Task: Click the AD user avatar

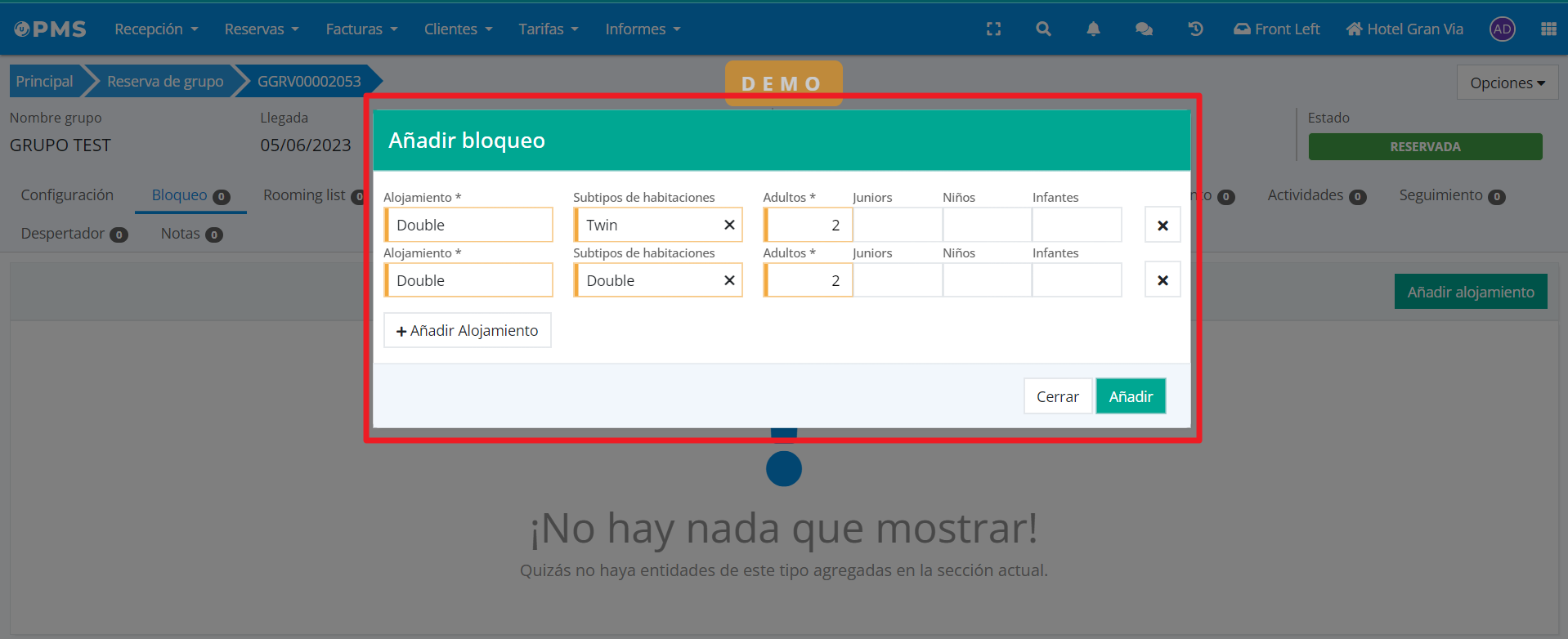Action: tap(1502, 29)
